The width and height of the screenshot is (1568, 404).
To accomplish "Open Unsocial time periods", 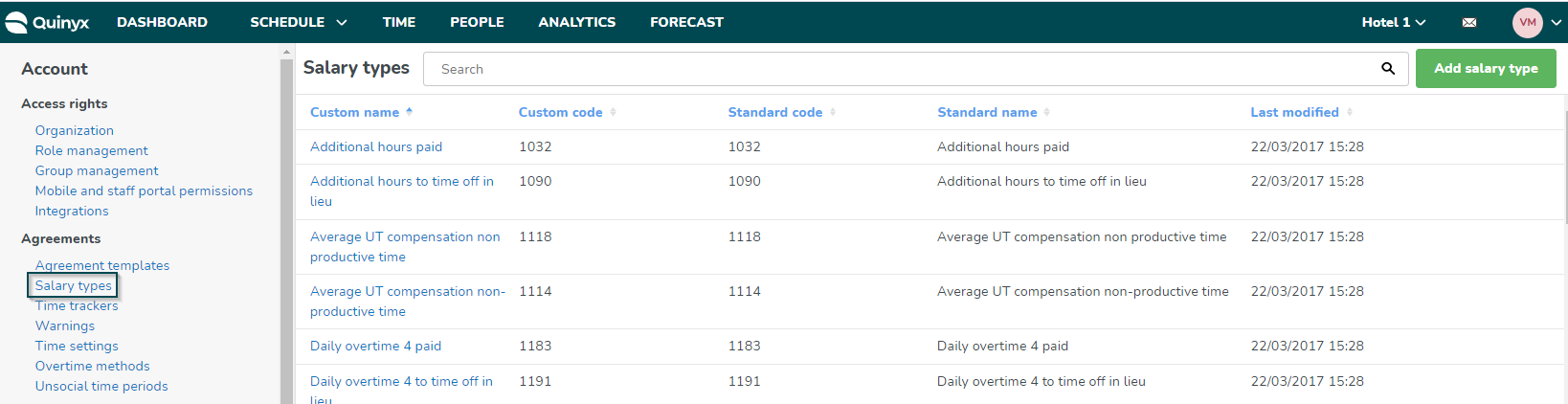I will coord(101,386).
